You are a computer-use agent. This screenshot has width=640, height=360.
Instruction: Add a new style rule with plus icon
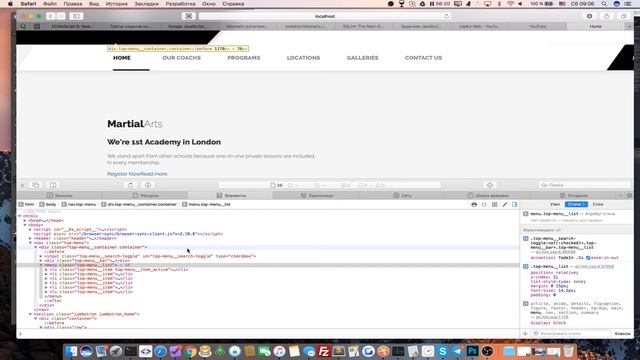[525, 334]
